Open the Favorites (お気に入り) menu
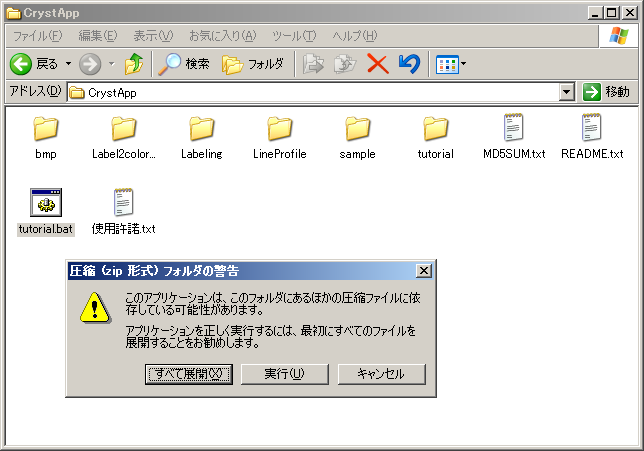The image size is (644, 451). click(x=223, y=36)
